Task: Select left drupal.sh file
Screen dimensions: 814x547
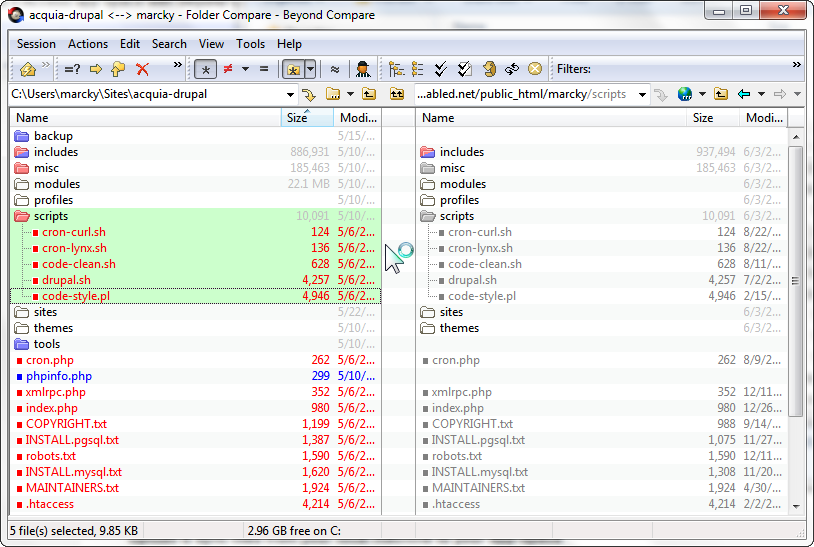Action: pyautogui.click(x=196, y=280)
